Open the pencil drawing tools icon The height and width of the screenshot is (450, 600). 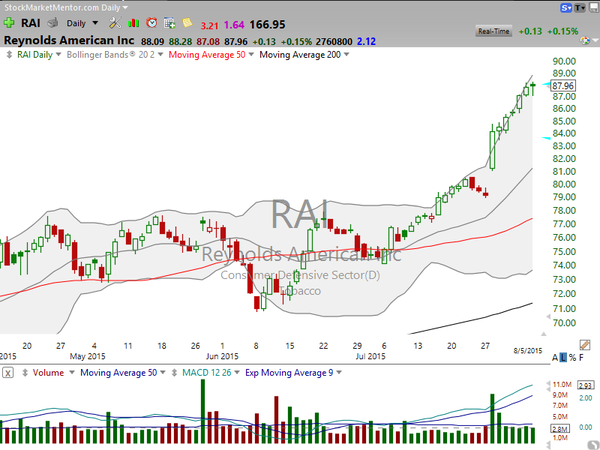tap(584, 345)
